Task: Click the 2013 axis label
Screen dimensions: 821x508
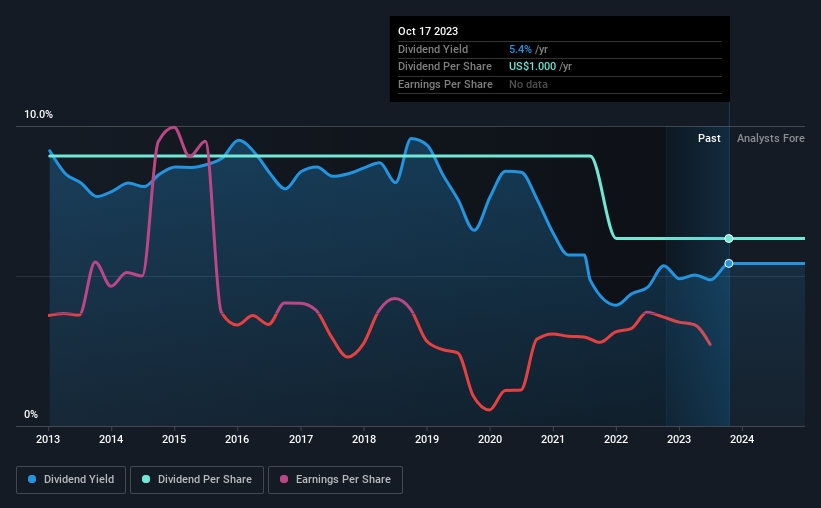Action: click(48, 439)
